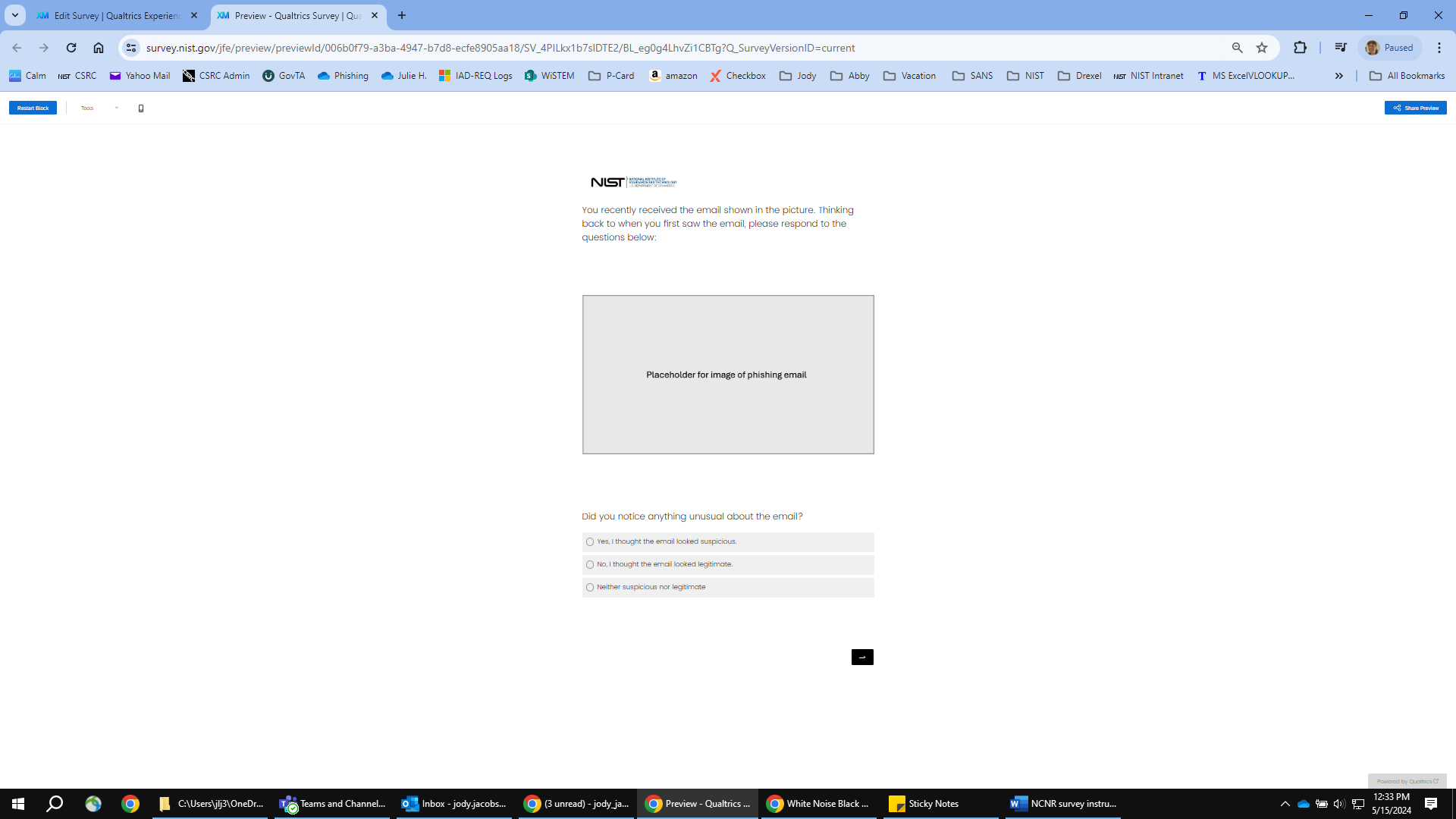Select 'Yes, I thought the email looked suspicious'

[x=590, y=542]
